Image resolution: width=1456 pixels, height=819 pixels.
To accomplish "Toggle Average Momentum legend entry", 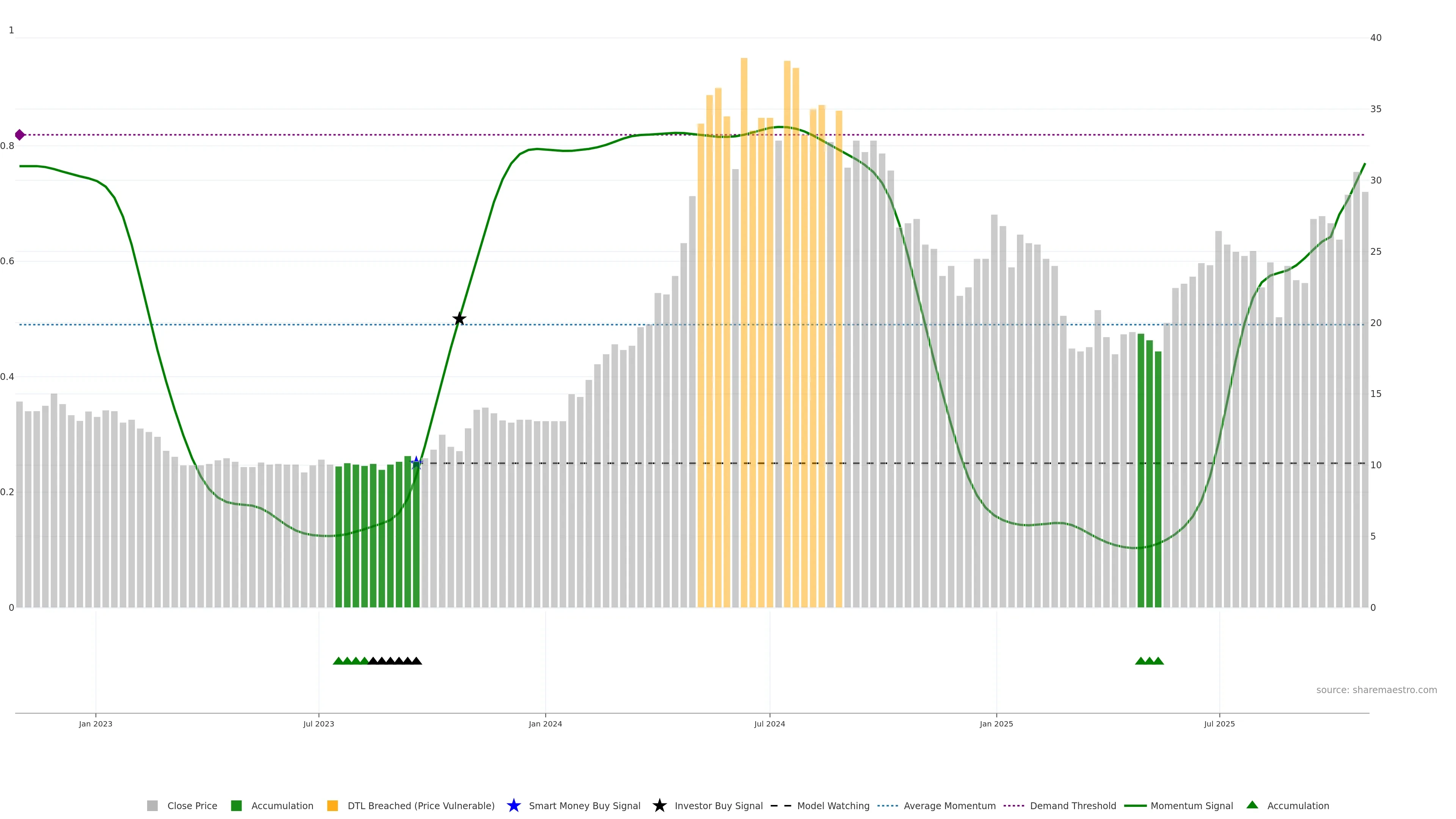I will pyautogui.click(x=949, y=806).
